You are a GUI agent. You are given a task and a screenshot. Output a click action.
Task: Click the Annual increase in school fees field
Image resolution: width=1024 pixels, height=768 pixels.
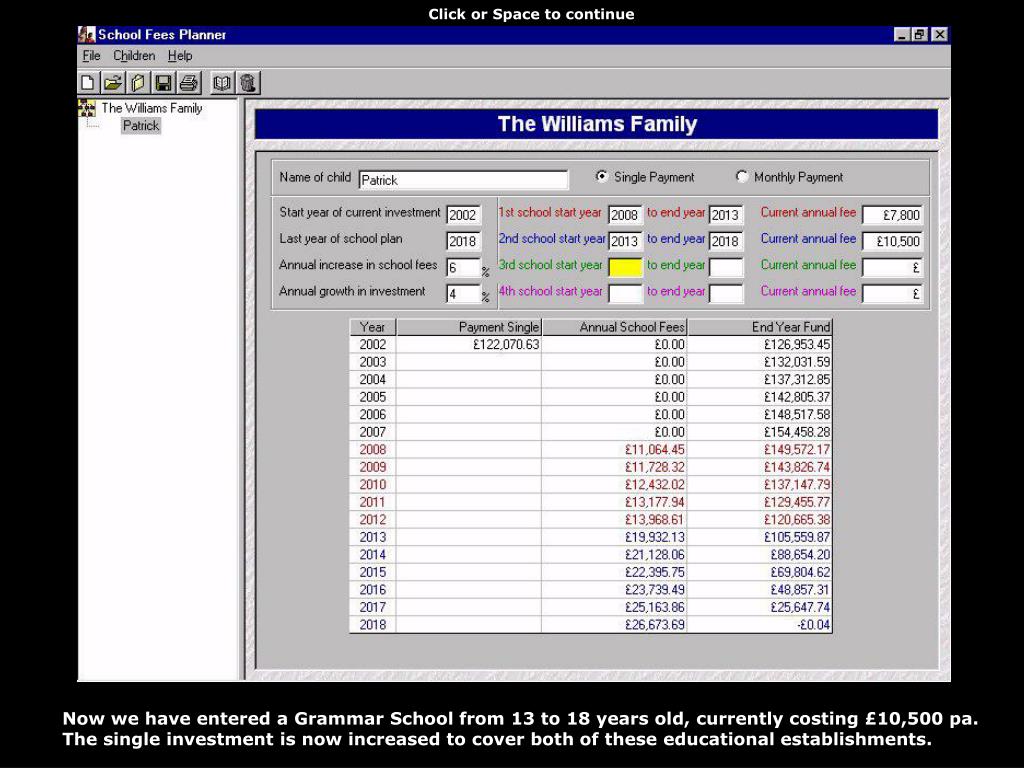pos(463,268)
